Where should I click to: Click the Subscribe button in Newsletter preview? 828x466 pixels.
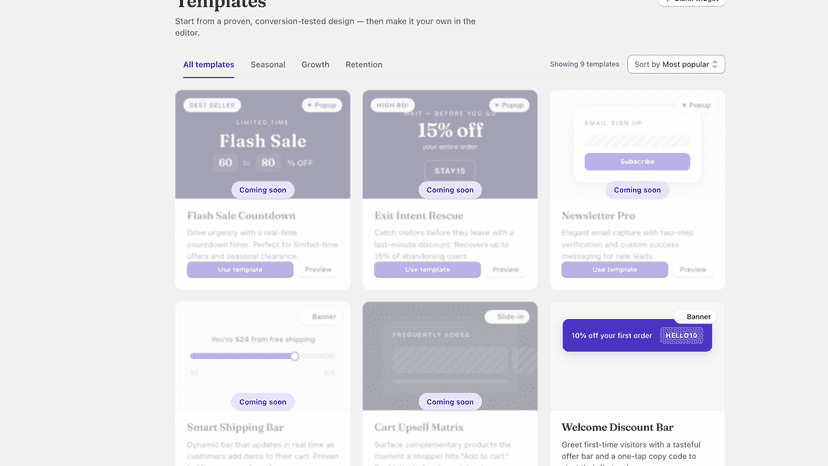637,162
